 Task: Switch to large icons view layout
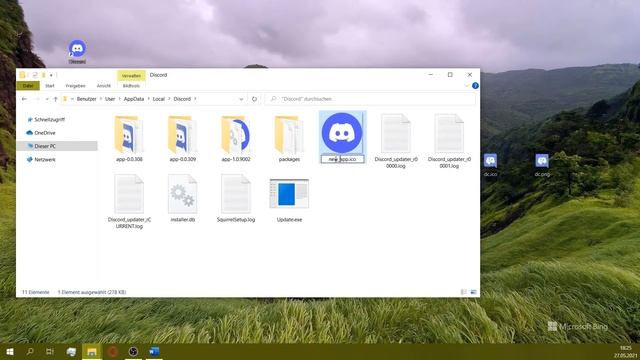coord(473,292)
